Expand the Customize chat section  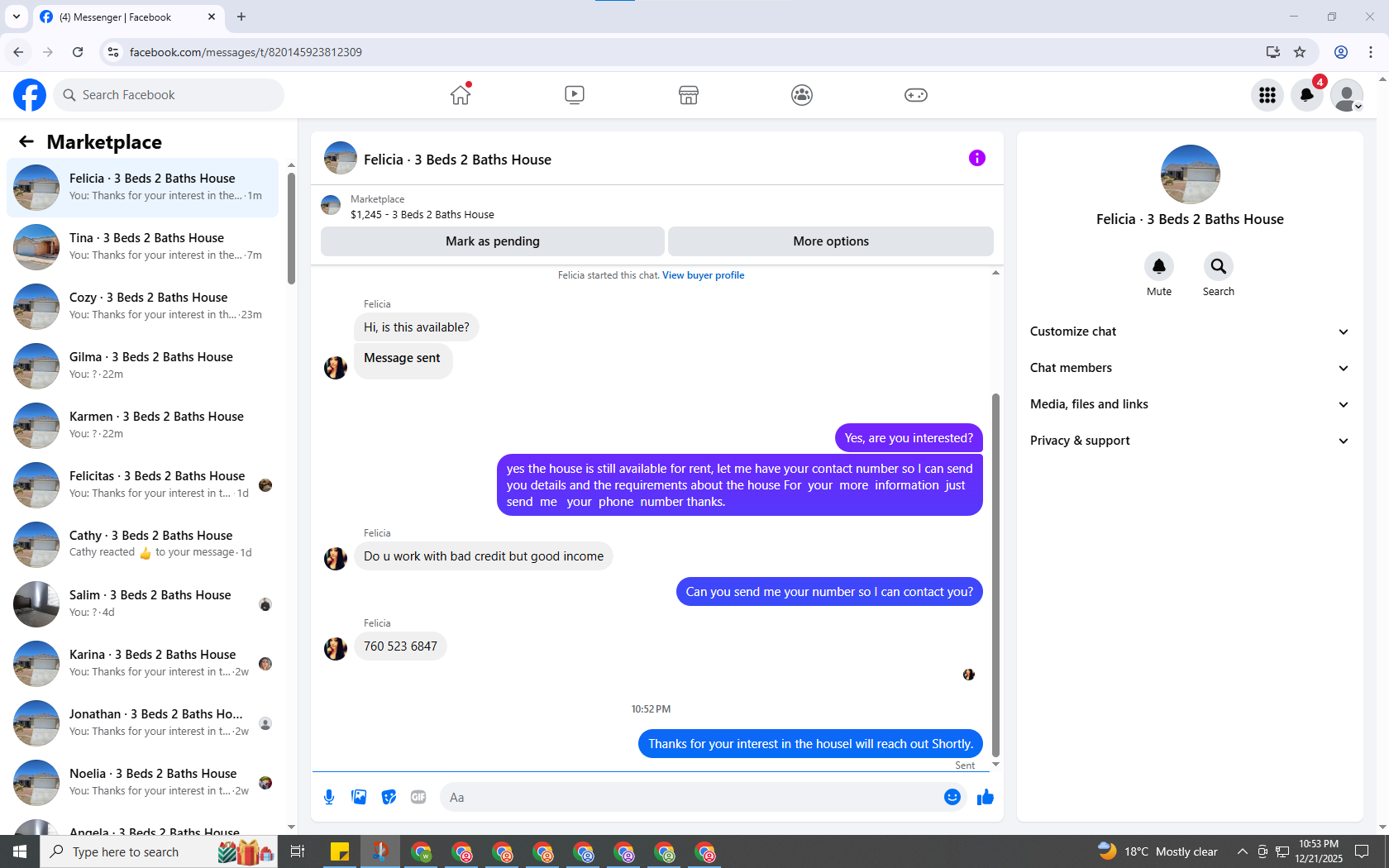[x=1190, y=331]
